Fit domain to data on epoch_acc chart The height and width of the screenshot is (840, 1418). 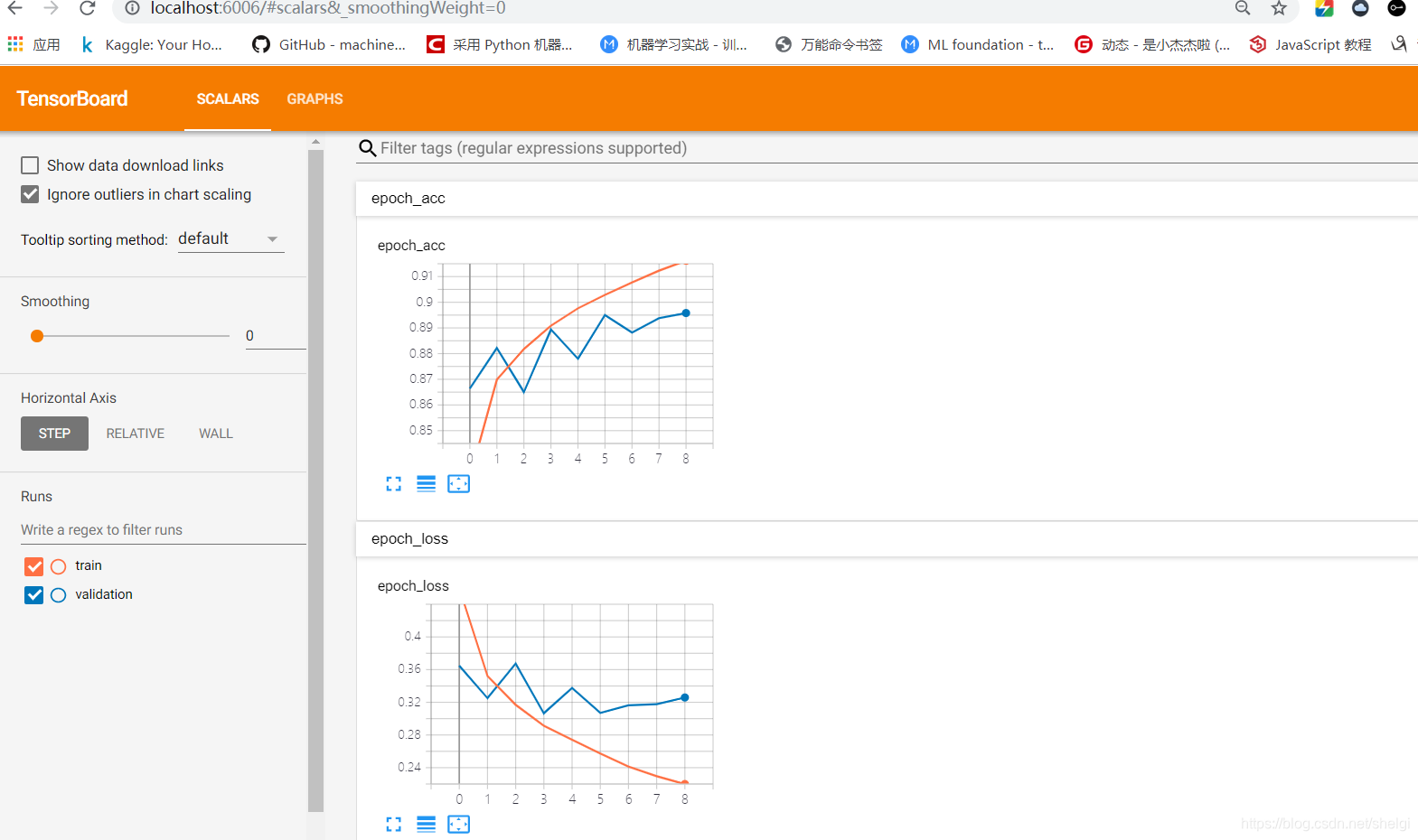459,484
